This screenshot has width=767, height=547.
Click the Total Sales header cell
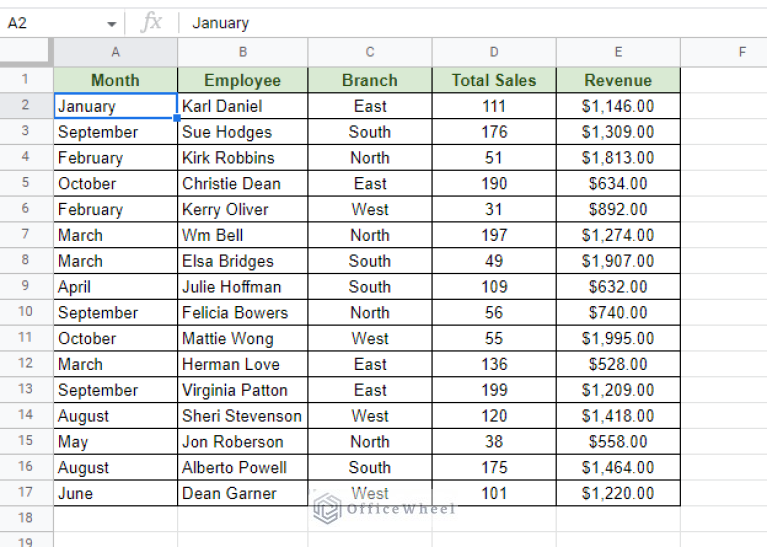tap(493, 80)
